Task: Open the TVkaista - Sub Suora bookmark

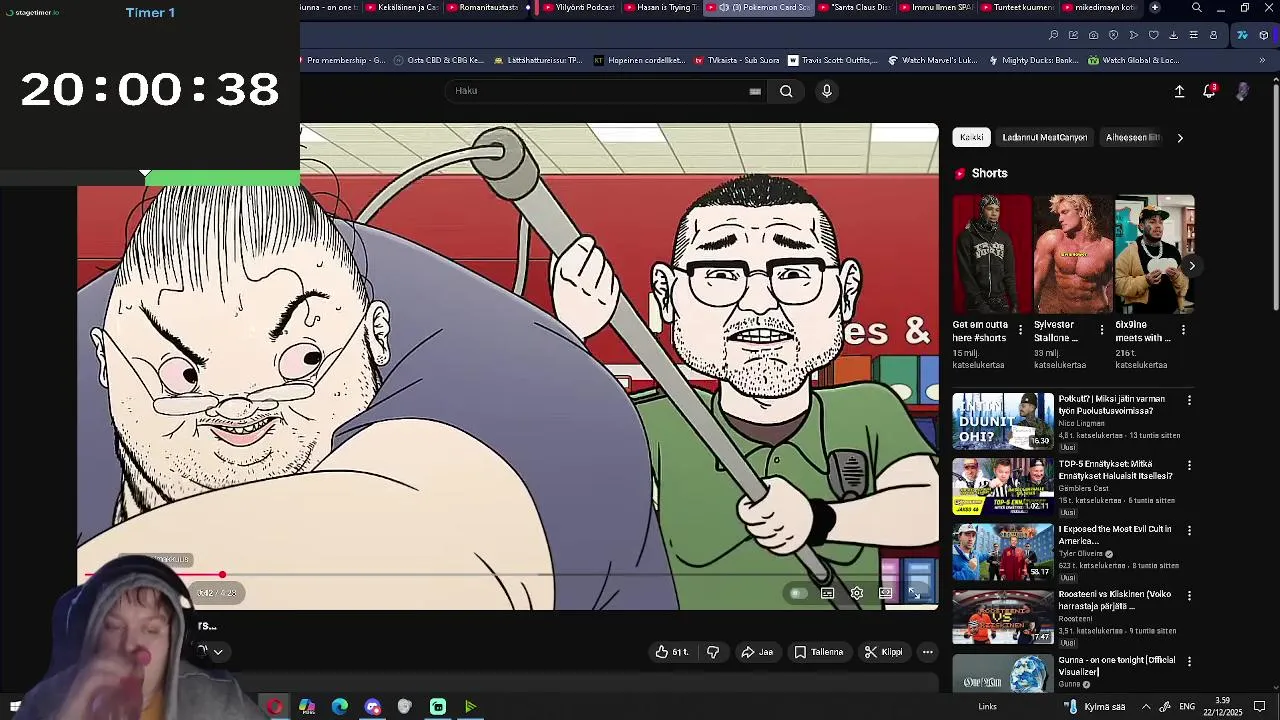Action: click(x=736, y=60)
